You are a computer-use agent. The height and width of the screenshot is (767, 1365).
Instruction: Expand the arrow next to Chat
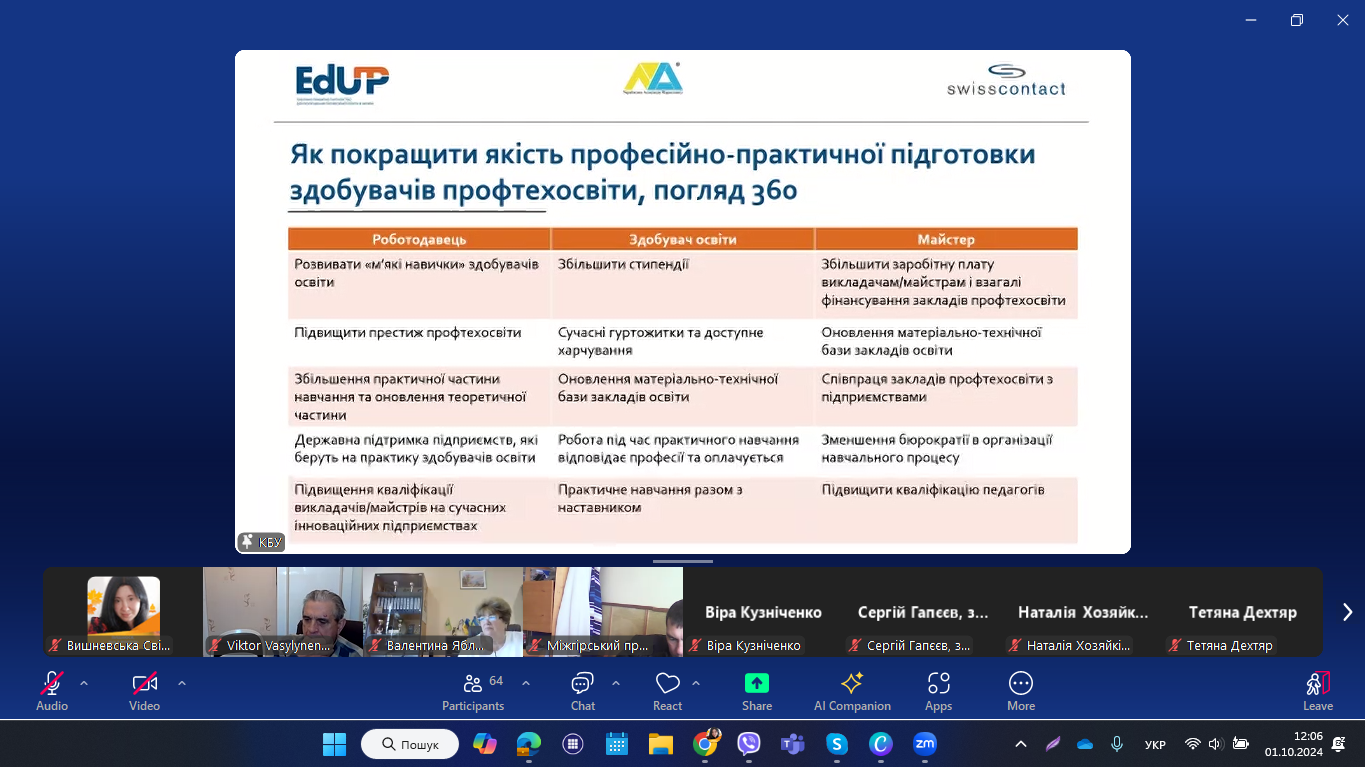[616, 683]
